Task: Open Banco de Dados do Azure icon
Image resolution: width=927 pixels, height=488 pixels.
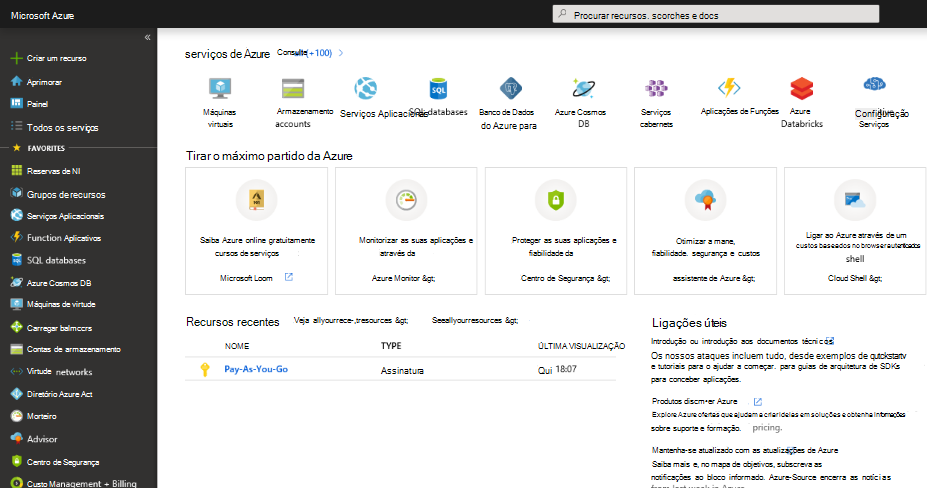Action: click(x=511, y=88)
